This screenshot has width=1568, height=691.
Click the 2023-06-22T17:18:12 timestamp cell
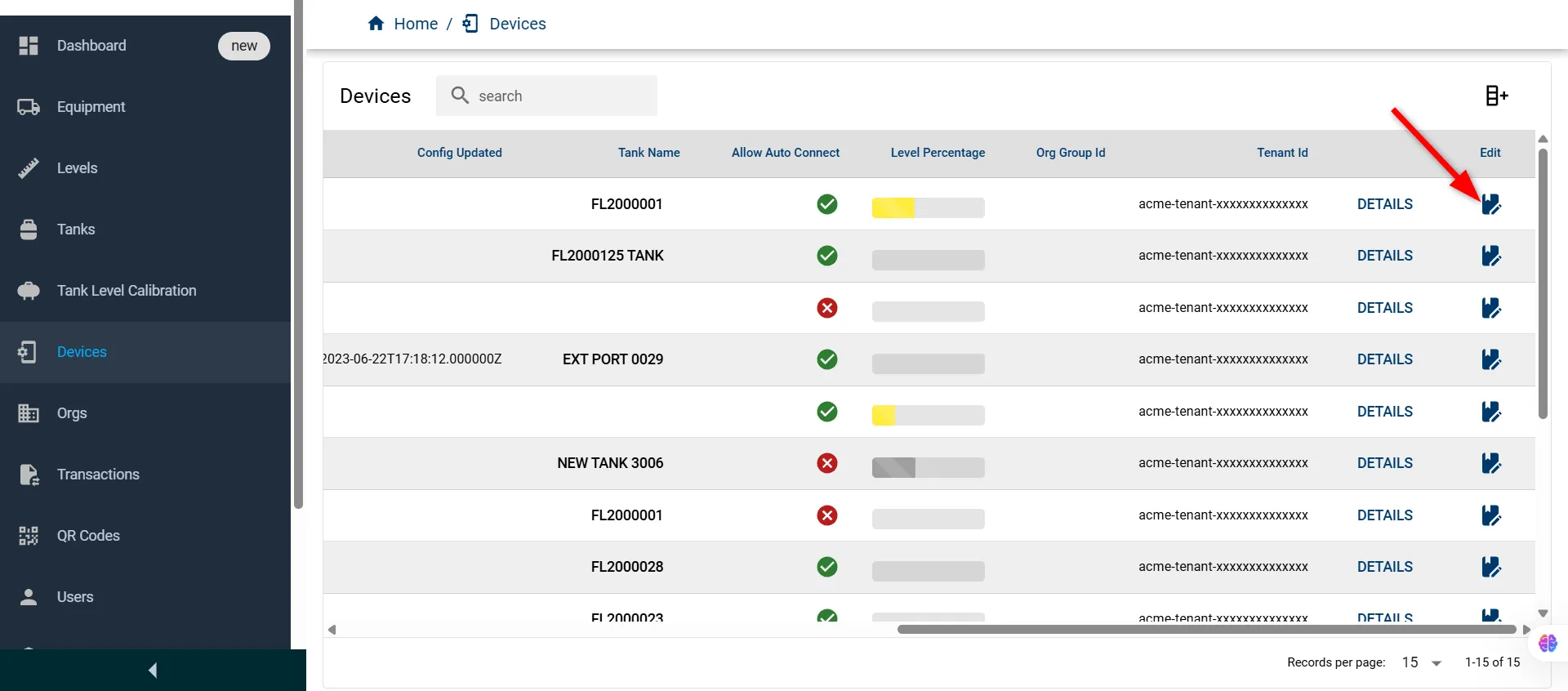(x=412, y=359)
